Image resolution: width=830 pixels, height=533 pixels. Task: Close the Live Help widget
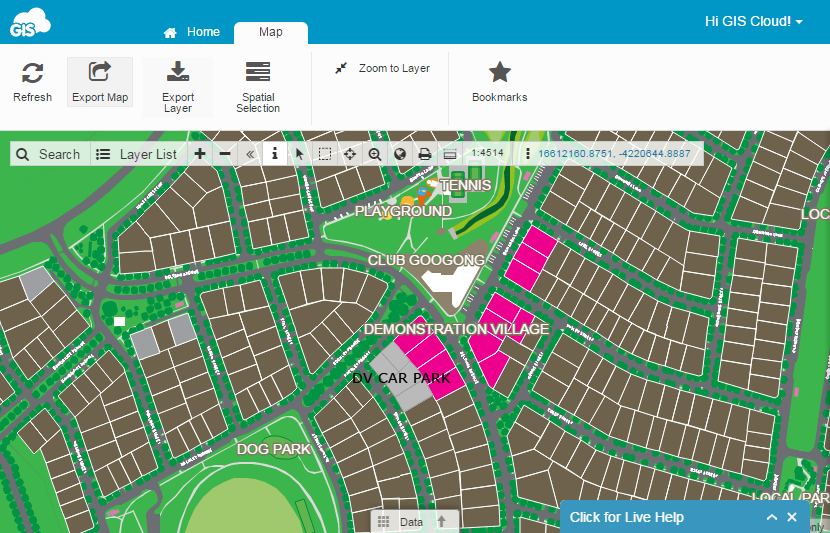(x=792, y=517)
